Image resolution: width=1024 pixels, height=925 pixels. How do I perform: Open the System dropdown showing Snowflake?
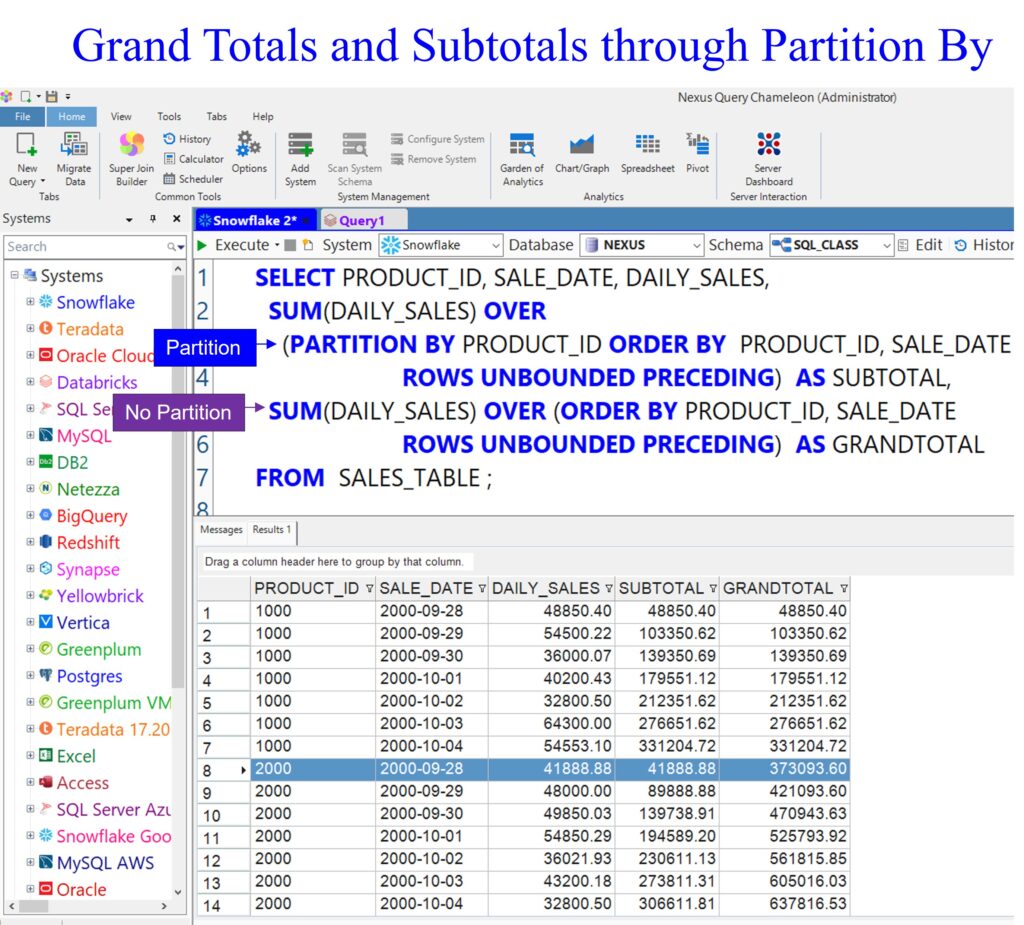click(x=441, y=245)
